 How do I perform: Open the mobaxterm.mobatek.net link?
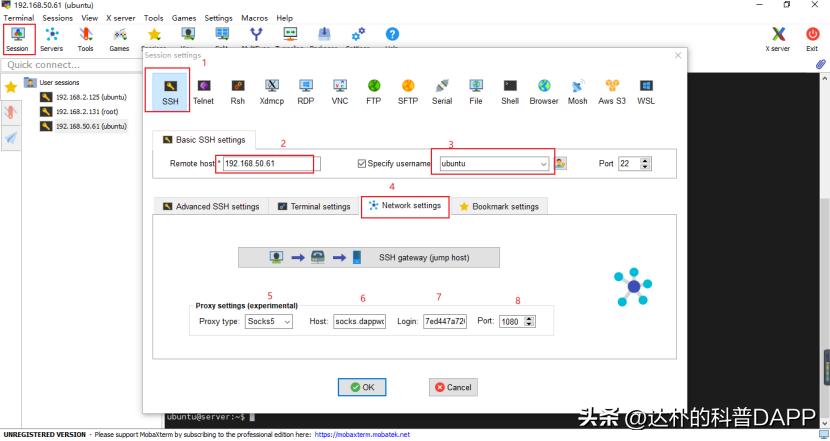[x=362, y=435]
